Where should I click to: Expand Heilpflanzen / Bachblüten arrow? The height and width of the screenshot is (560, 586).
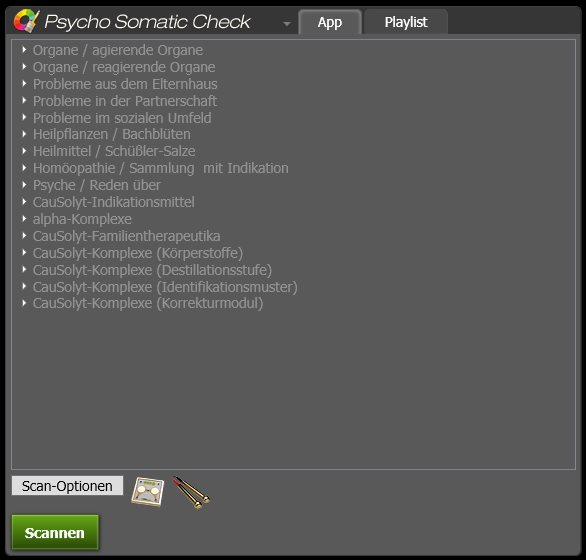(x=24, y=134)
